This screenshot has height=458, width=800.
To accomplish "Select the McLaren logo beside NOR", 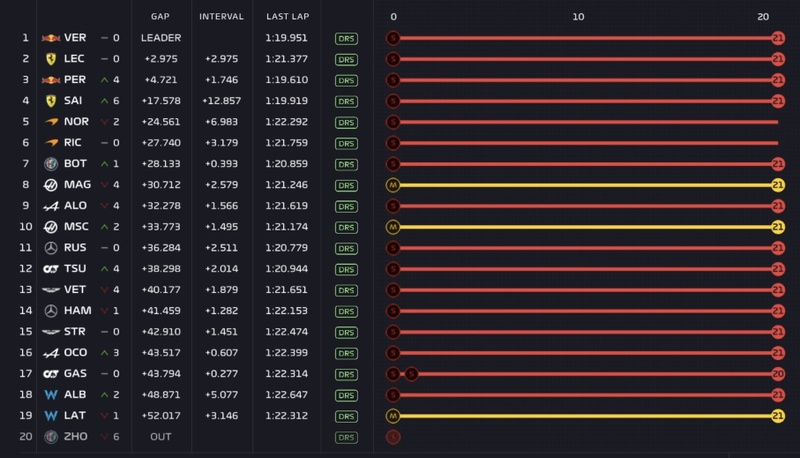I will 51,122.
